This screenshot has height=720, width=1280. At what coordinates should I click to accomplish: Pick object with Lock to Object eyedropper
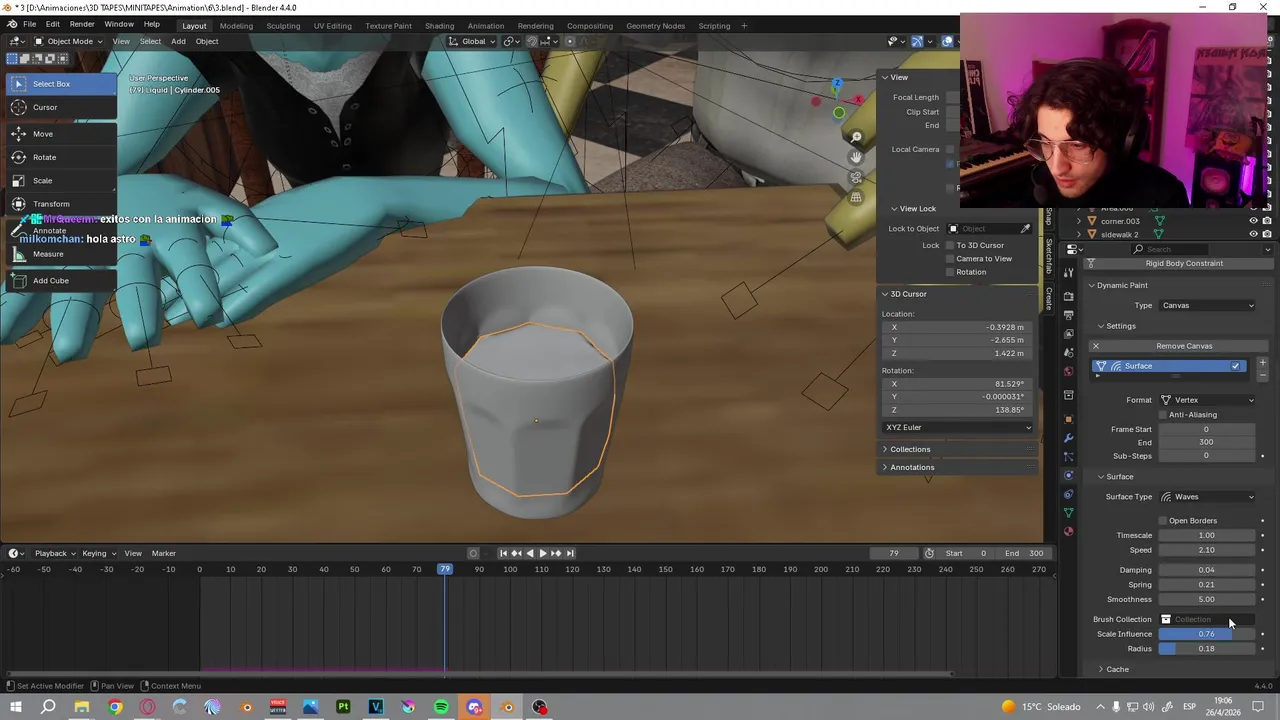pos(1025,229)
